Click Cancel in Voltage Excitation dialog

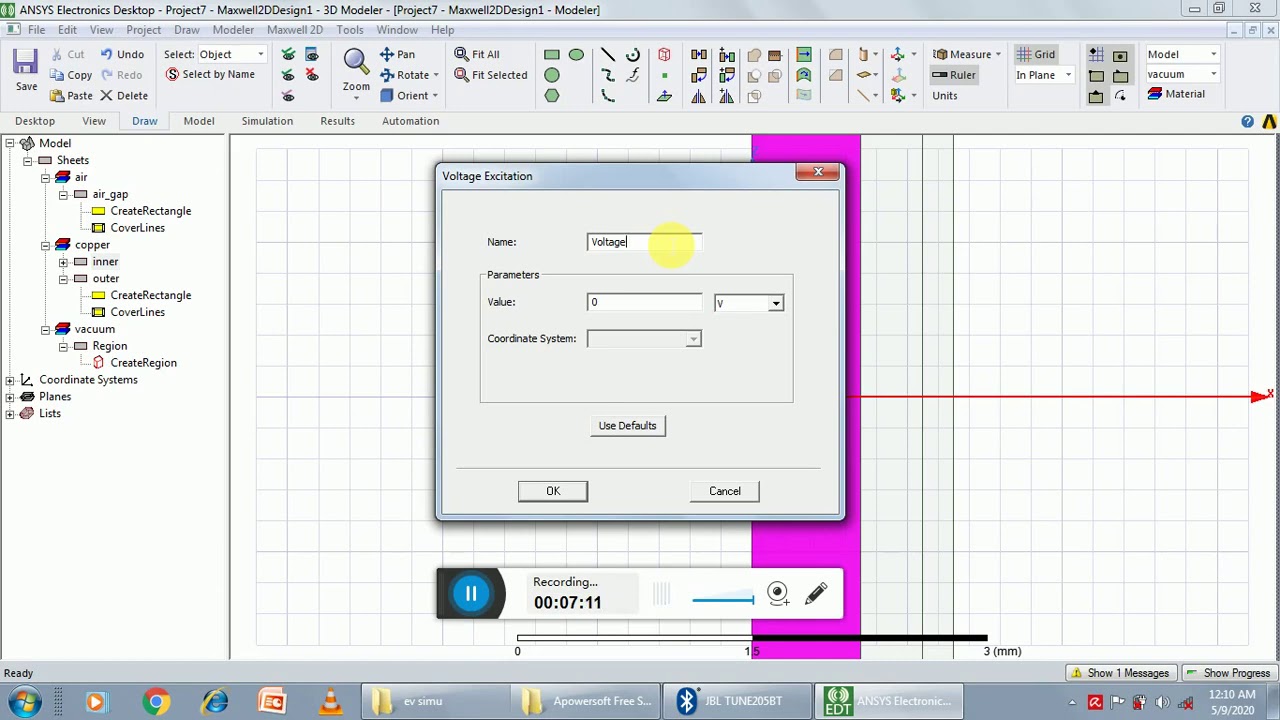725,491
